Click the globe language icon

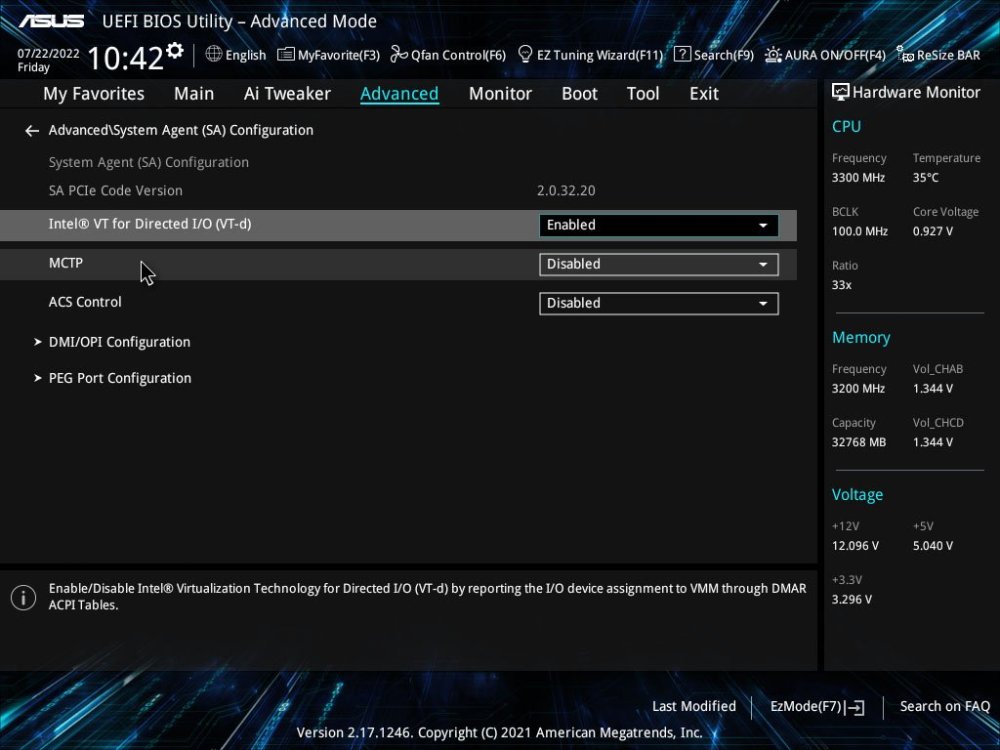[214, 54]
